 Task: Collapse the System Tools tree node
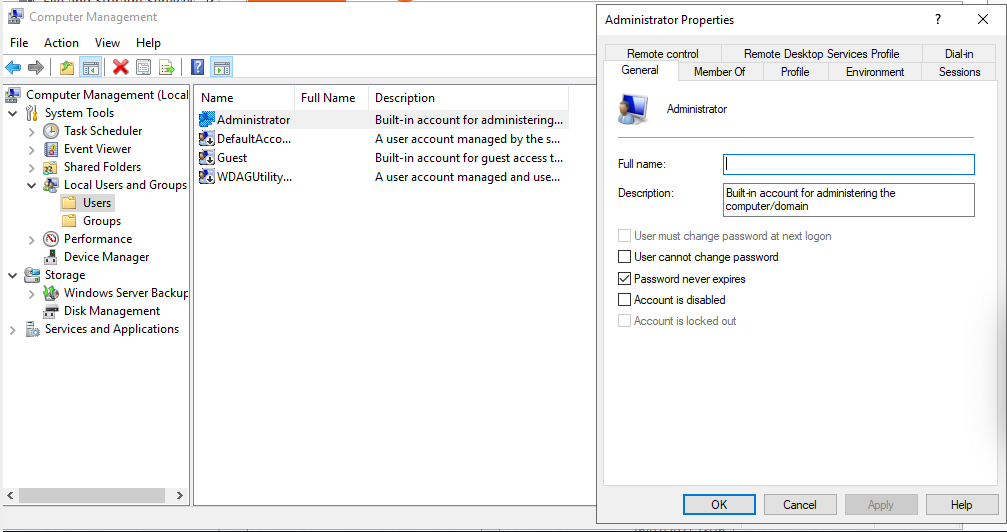pos(12,113)
